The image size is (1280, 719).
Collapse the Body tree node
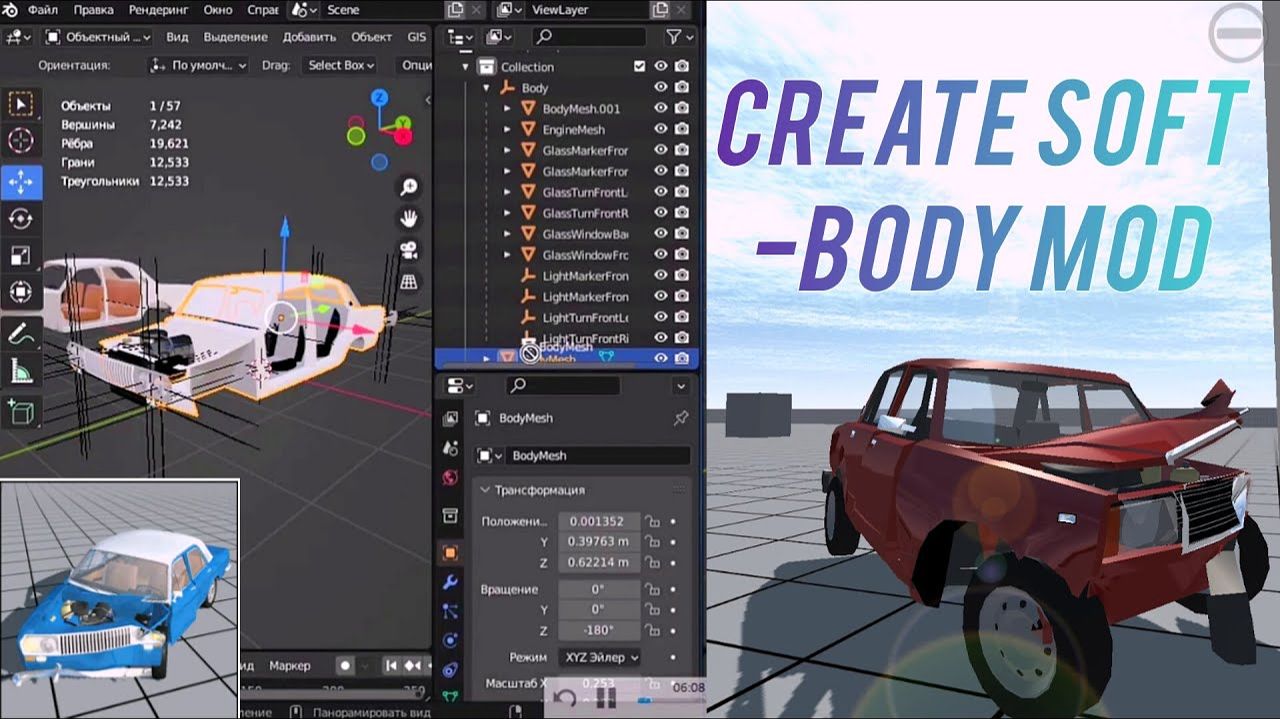tap(486, 88)
